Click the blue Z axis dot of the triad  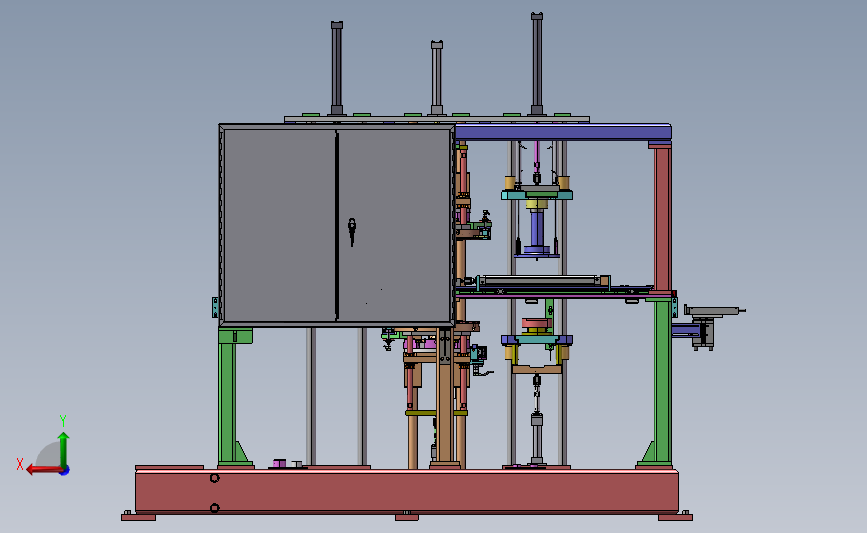65,471
